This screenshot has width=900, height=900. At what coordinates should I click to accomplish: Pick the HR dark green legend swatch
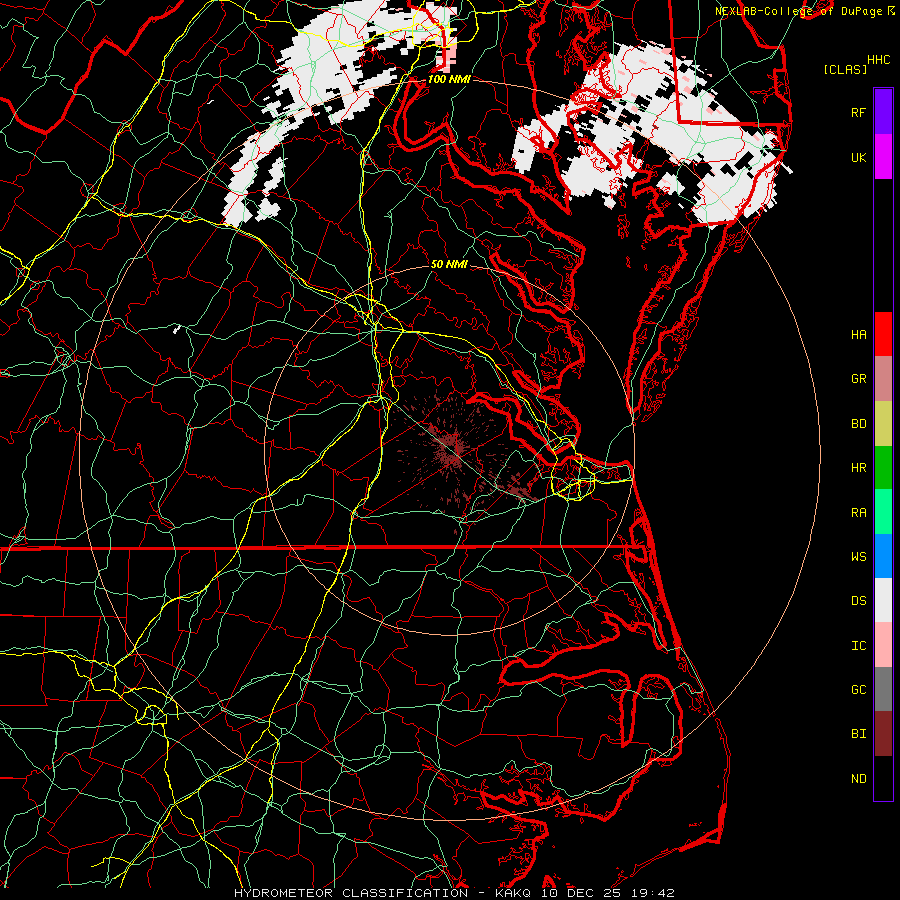[x=883, y=468]
